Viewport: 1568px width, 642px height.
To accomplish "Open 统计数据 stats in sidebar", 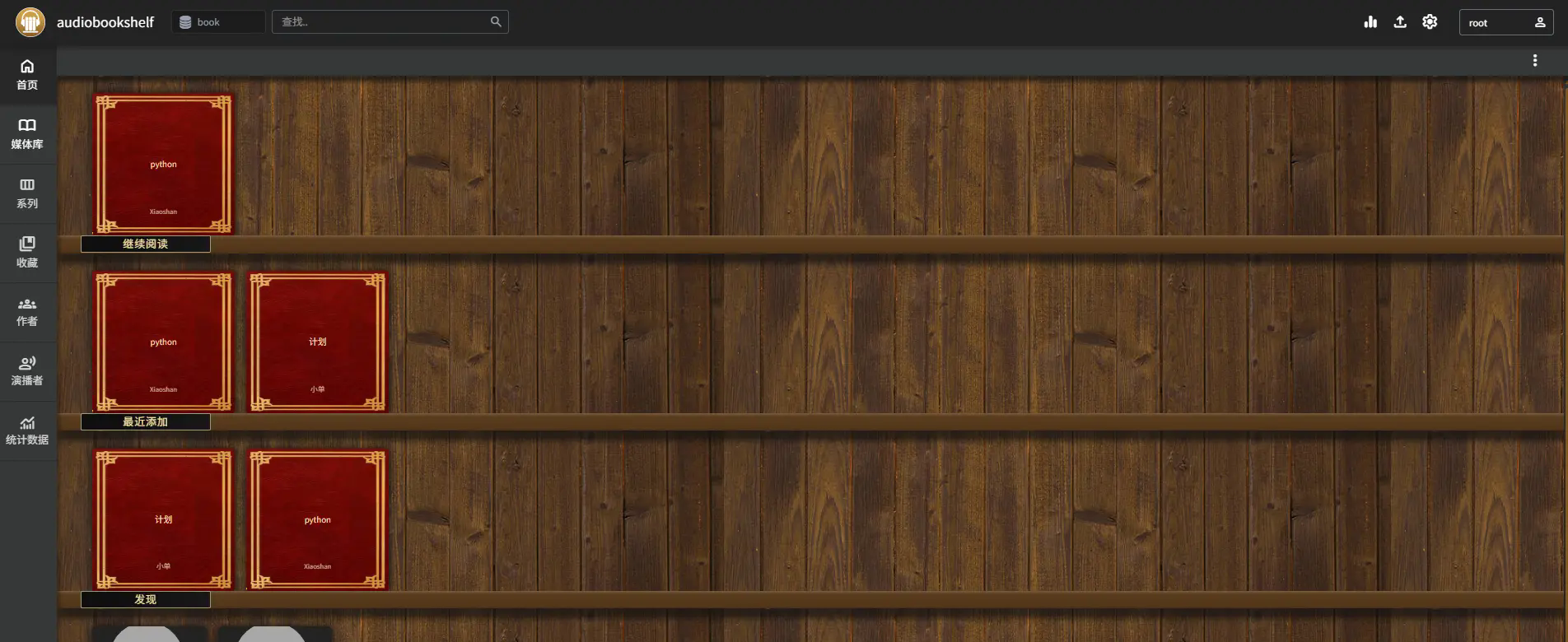I will pos(28,430).
